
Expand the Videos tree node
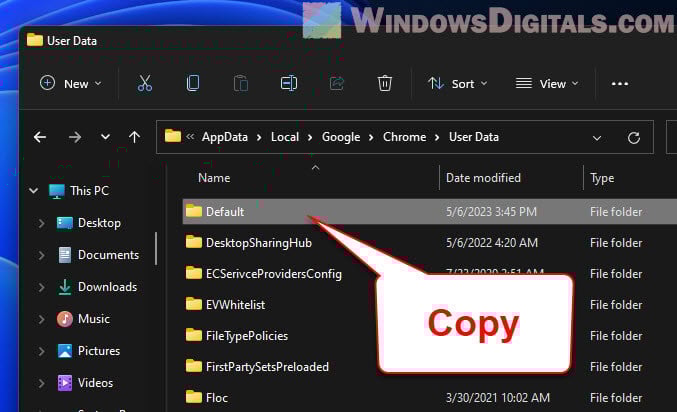click(x=41, y=383)
